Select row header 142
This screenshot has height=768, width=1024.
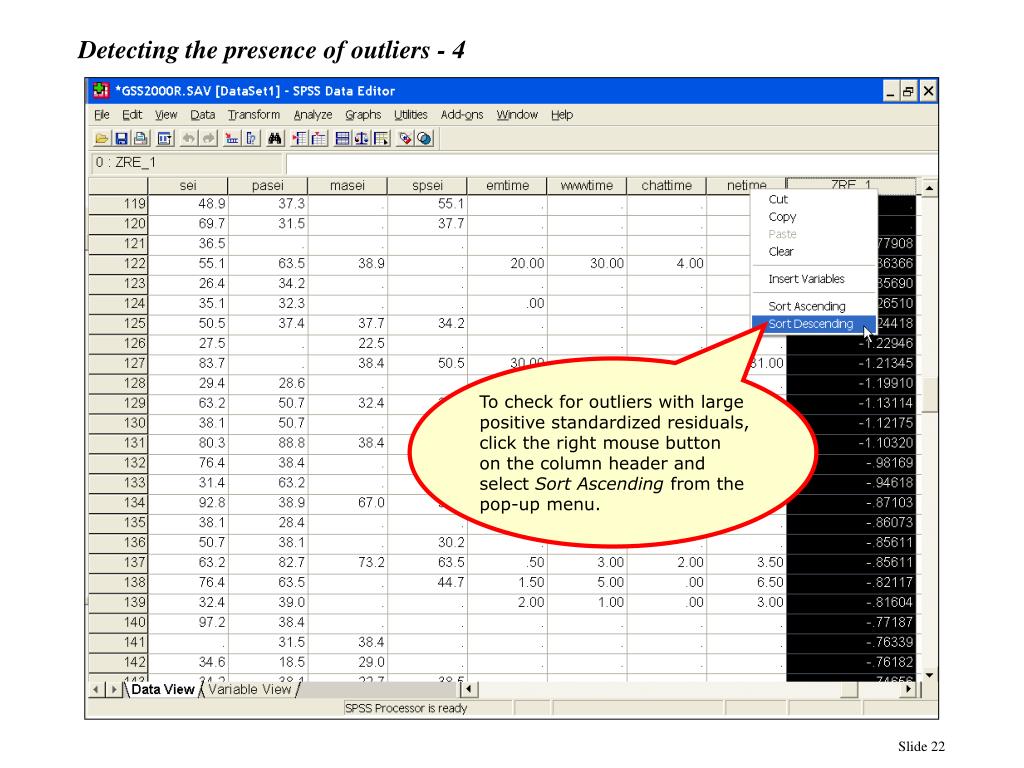[x=118, y=662]
